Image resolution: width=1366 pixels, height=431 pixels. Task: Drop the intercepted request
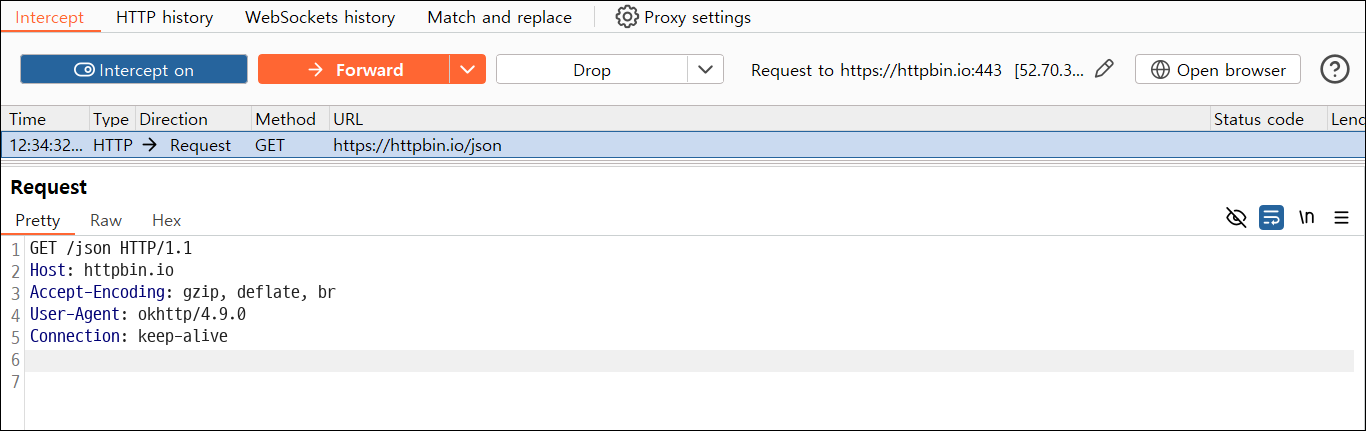click(x=592, y=69)
